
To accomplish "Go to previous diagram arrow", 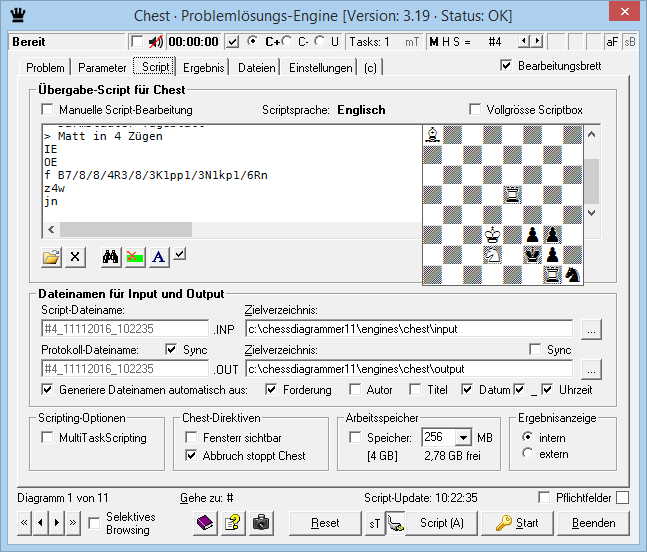I will pos(40,523).
